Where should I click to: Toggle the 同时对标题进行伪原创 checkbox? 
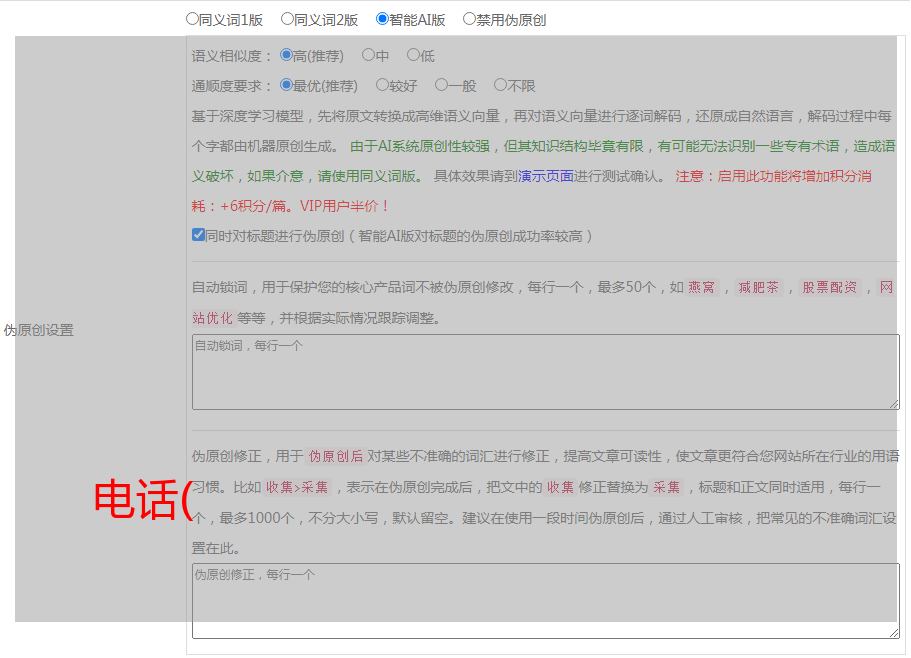tap(198, 236)
